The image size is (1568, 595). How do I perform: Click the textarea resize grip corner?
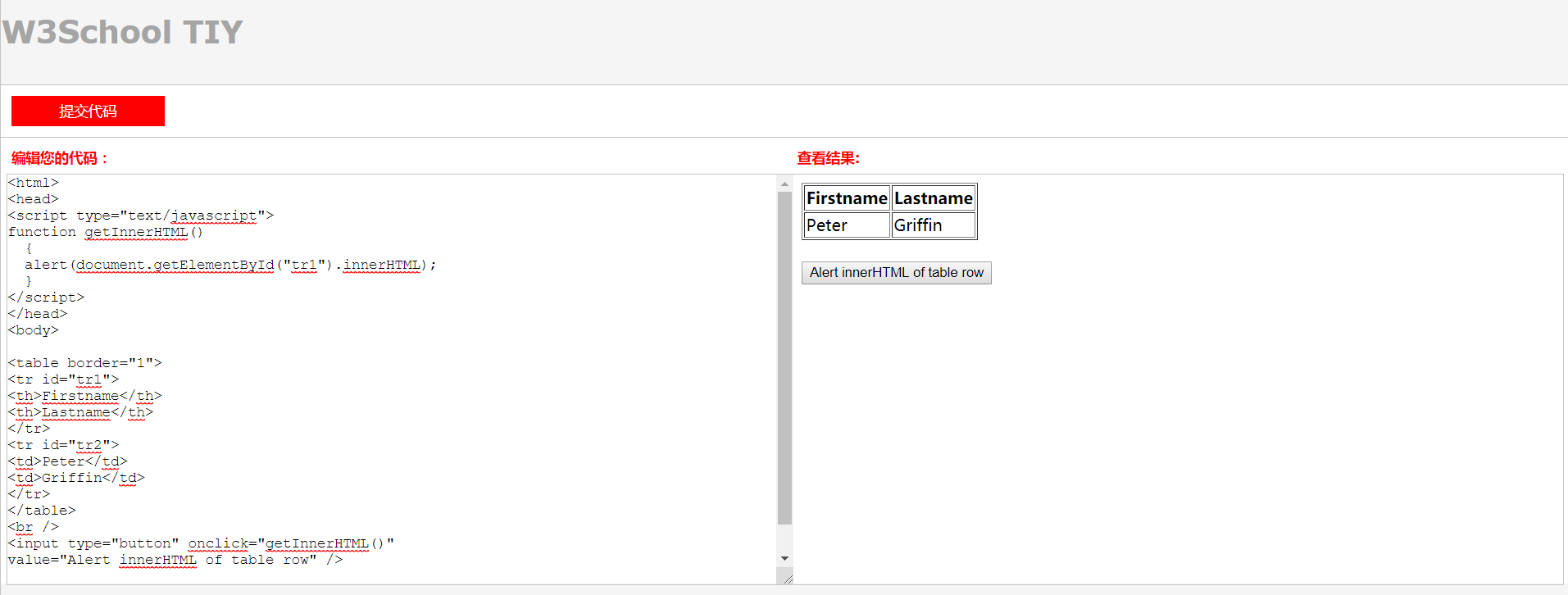click(x=787, y=578)
